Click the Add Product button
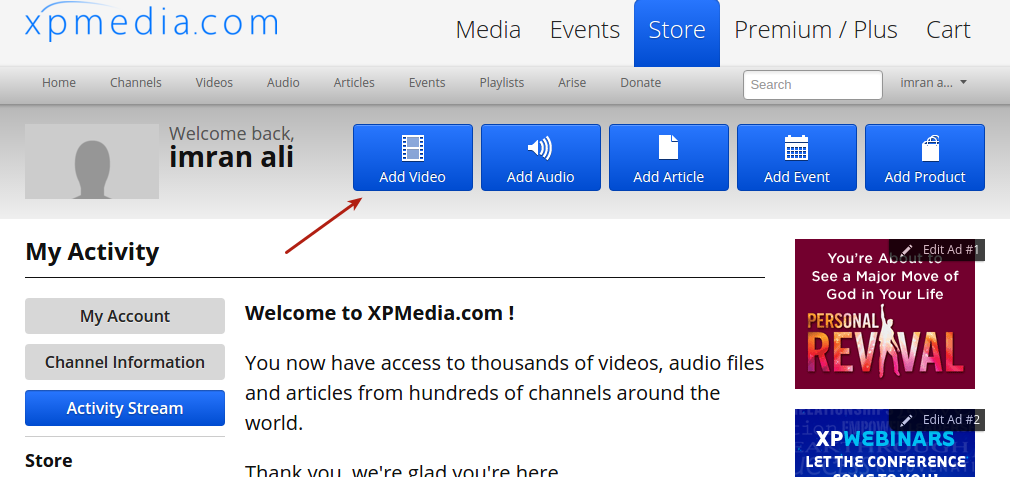The image size is (1010, 477). [925, 158]
